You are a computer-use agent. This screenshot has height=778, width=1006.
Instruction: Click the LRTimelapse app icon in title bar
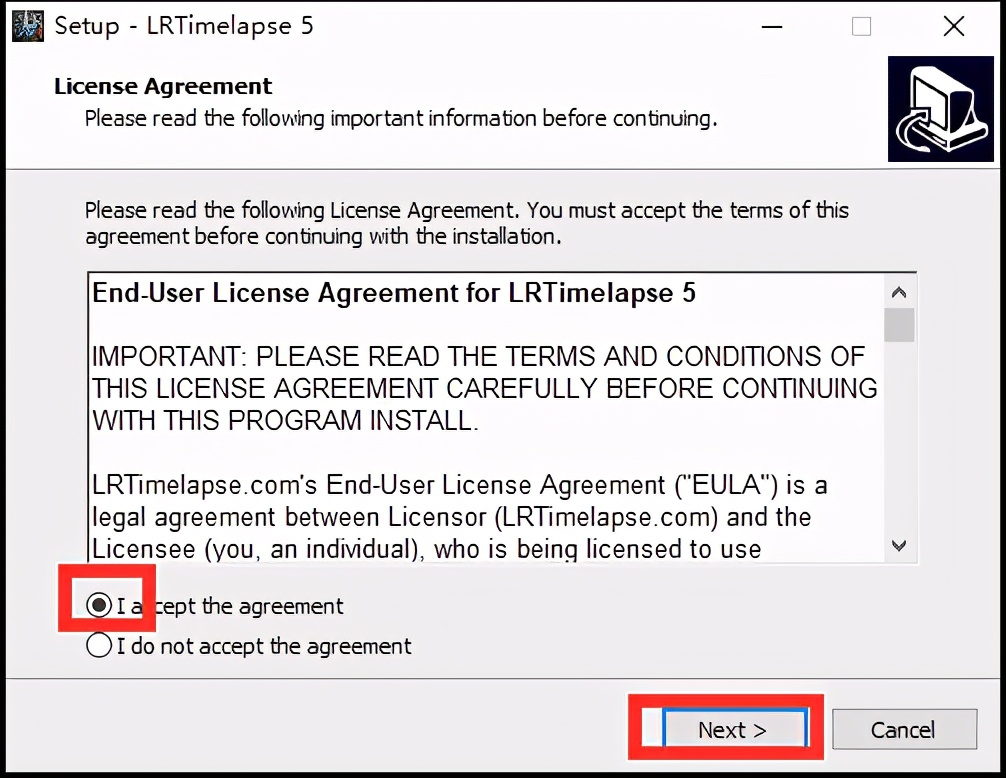point(28,26)
